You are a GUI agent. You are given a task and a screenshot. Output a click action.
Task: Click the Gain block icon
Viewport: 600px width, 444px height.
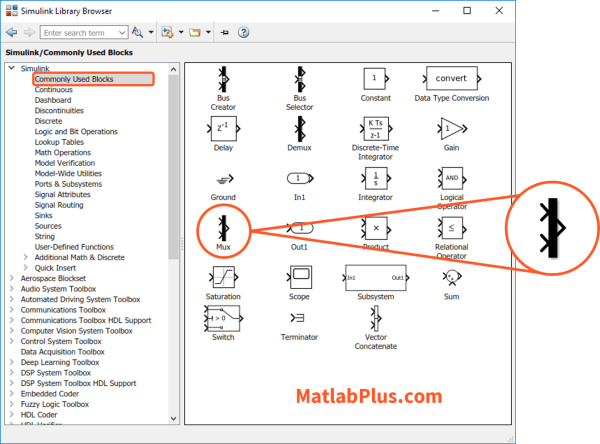tap(451, 127)
